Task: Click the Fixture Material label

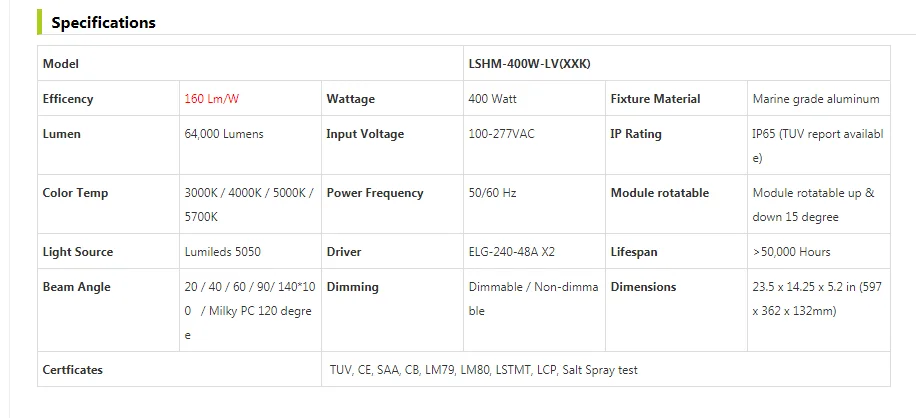Action: [655, 99]
